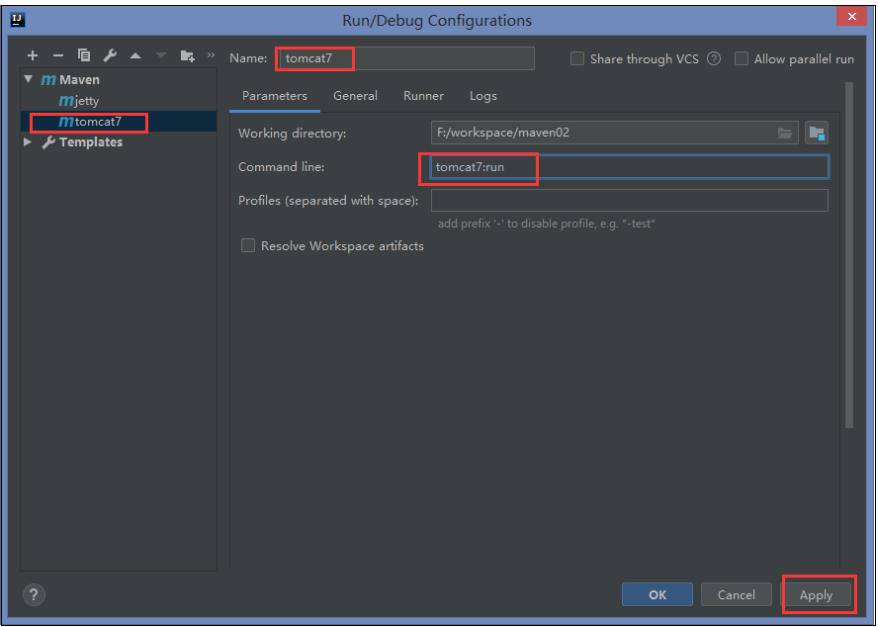
Task: Focus the Name input field
Action: click(406, 58)
